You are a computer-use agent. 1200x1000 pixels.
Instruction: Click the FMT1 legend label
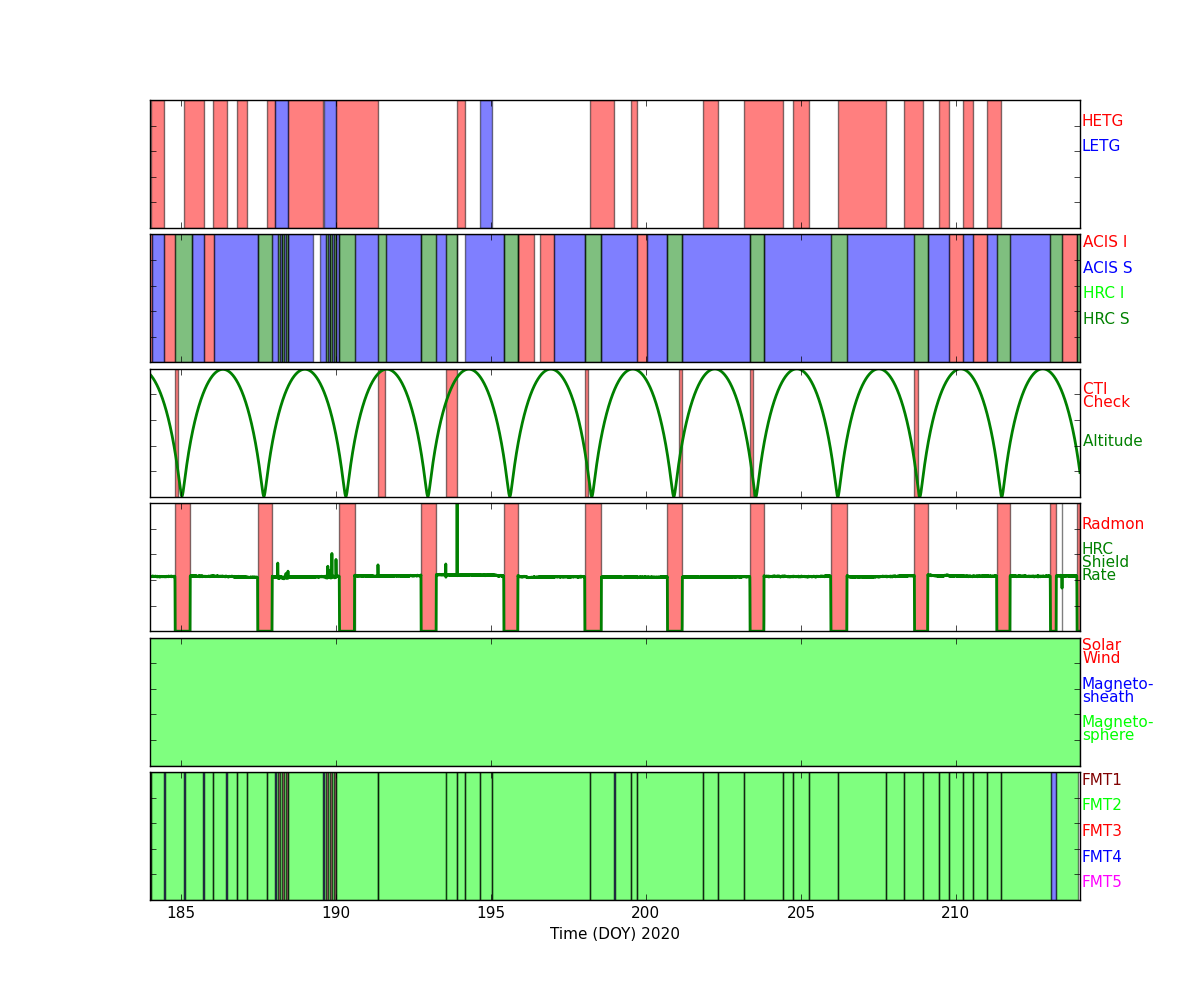1101,780
